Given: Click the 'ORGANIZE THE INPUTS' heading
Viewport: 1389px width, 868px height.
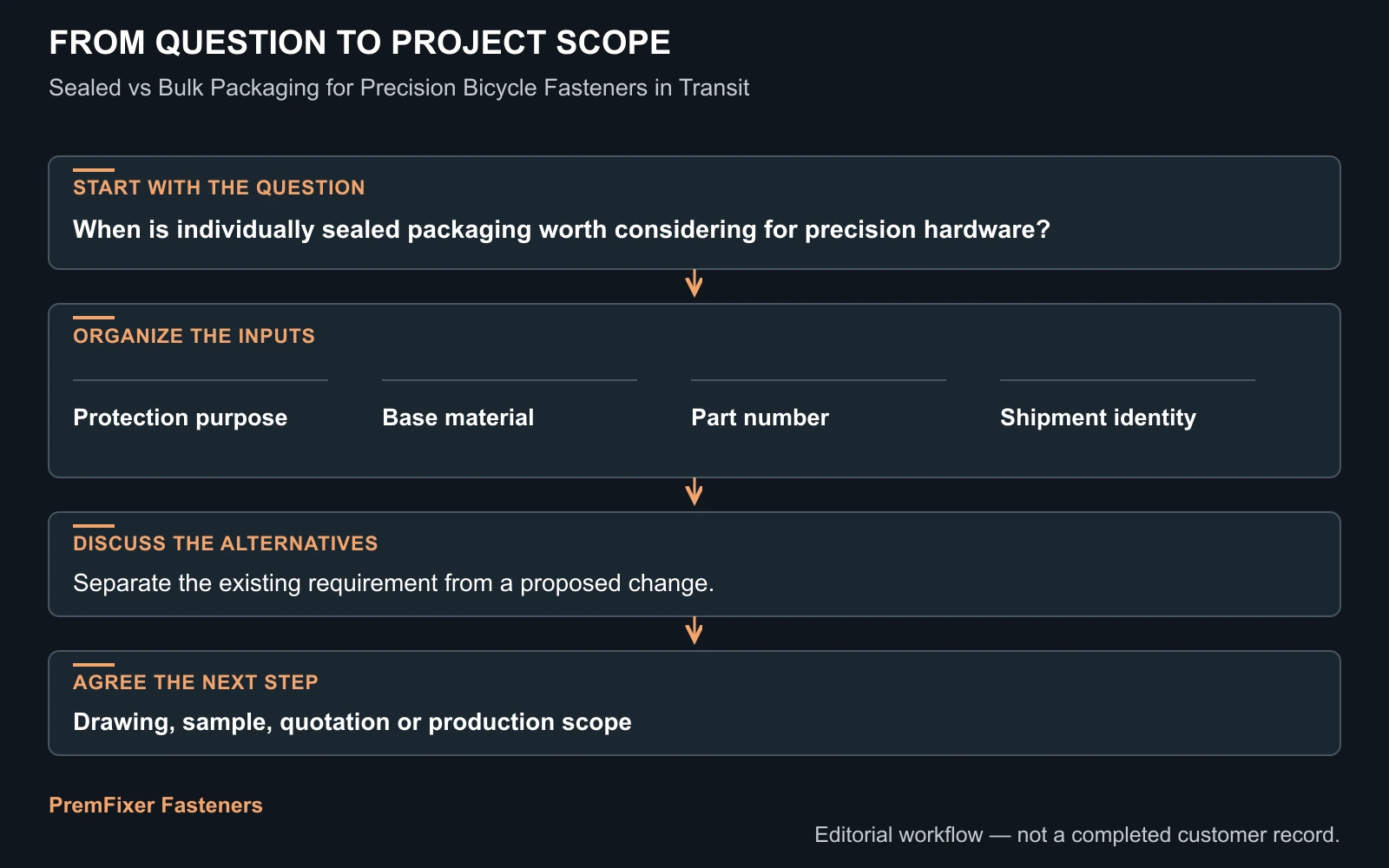Looking at the screenshot, I should 194,336.
